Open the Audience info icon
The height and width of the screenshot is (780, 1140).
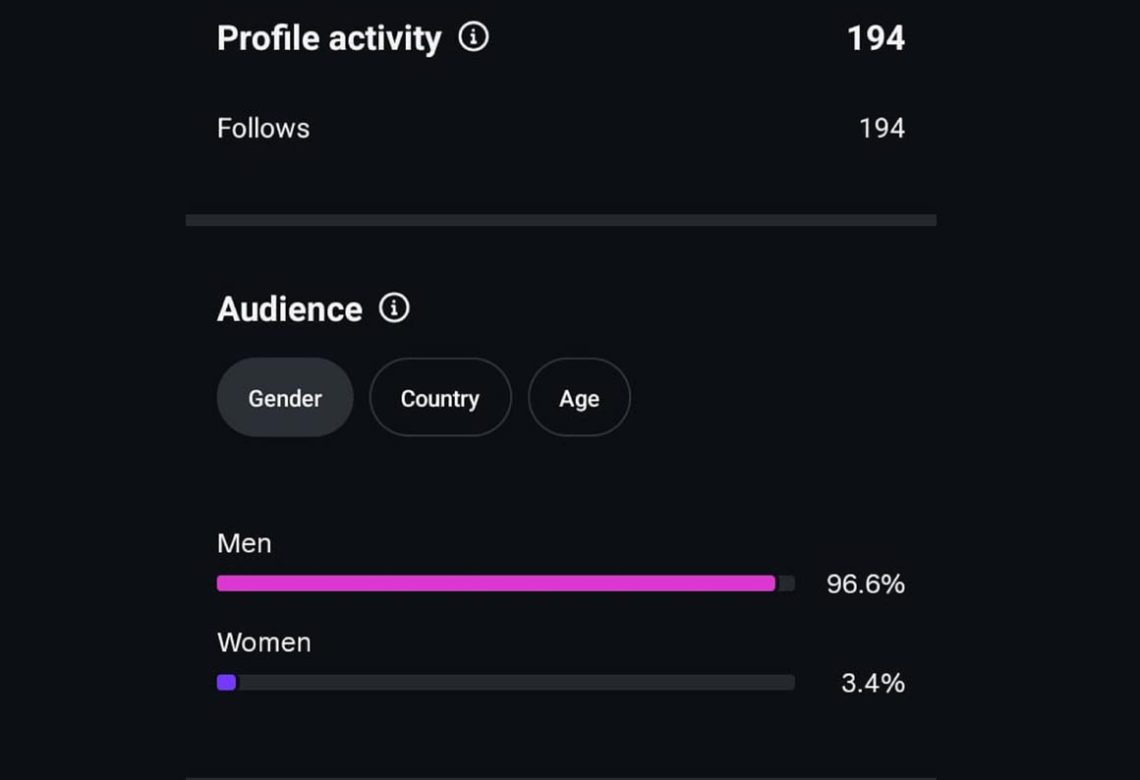394,308
